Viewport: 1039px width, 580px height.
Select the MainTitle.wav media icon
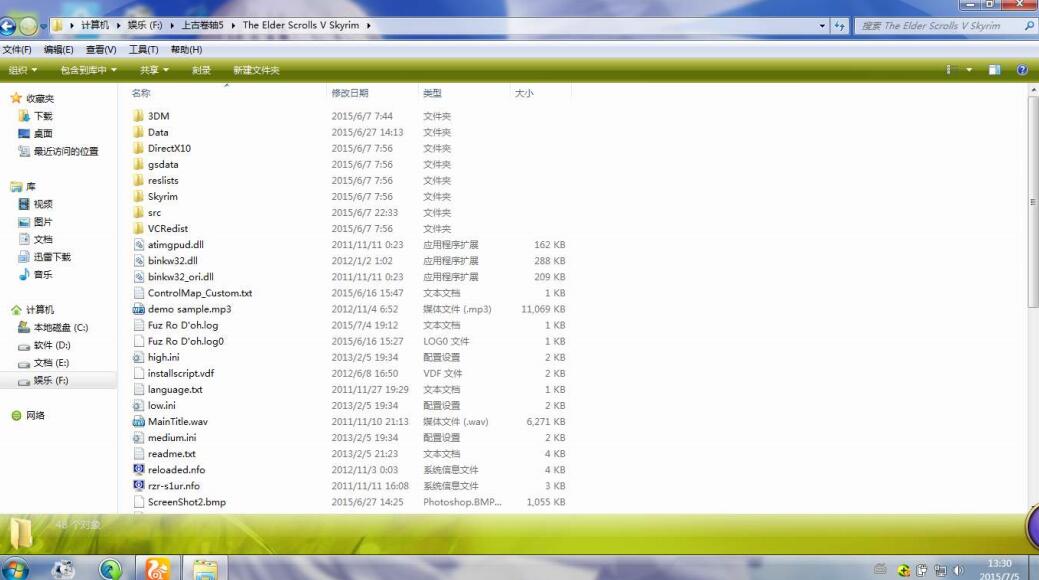[138, 422]
